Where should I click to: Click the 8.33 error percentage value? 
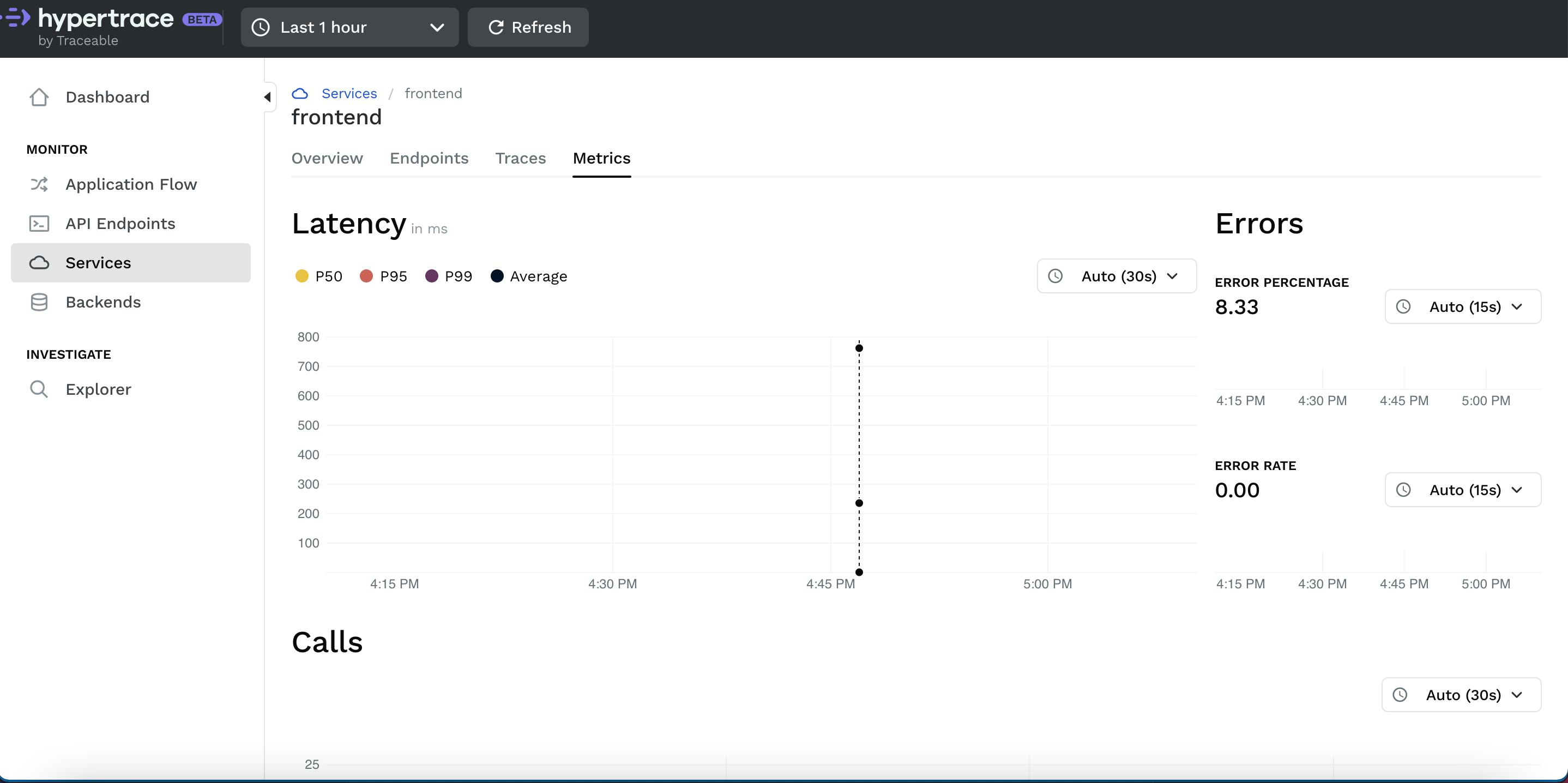point(1237,307)
